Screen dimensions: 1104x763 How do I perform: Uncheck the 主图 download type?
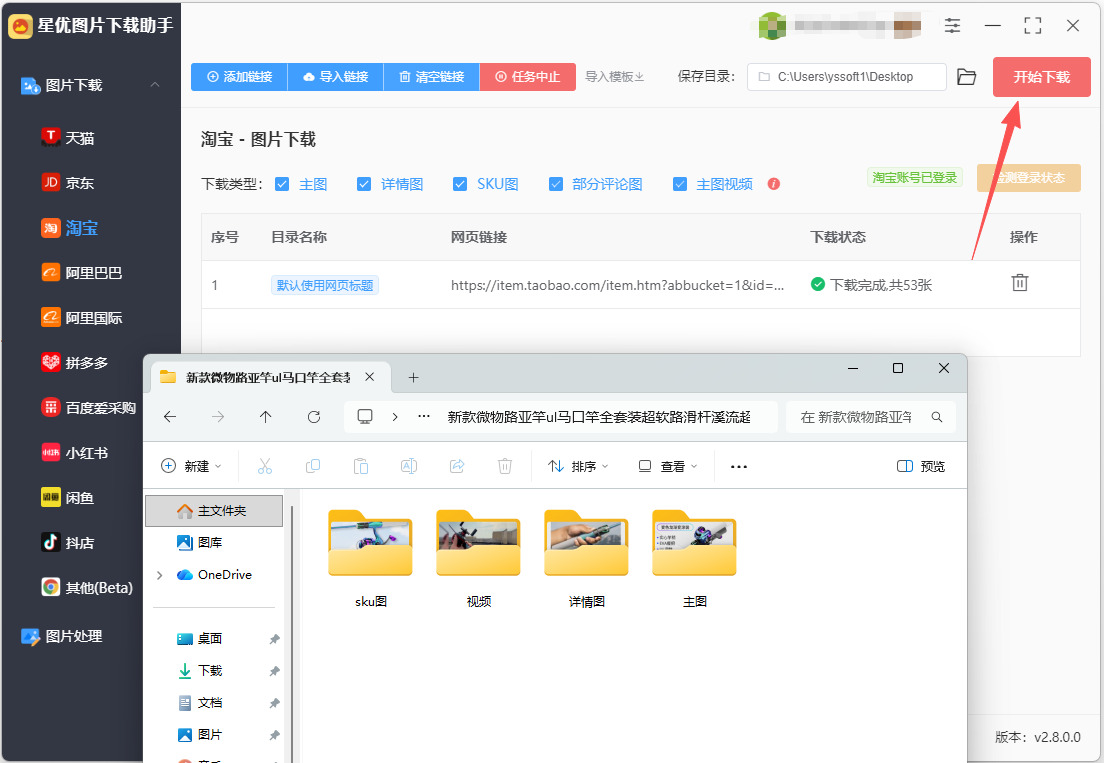point(282,184)
